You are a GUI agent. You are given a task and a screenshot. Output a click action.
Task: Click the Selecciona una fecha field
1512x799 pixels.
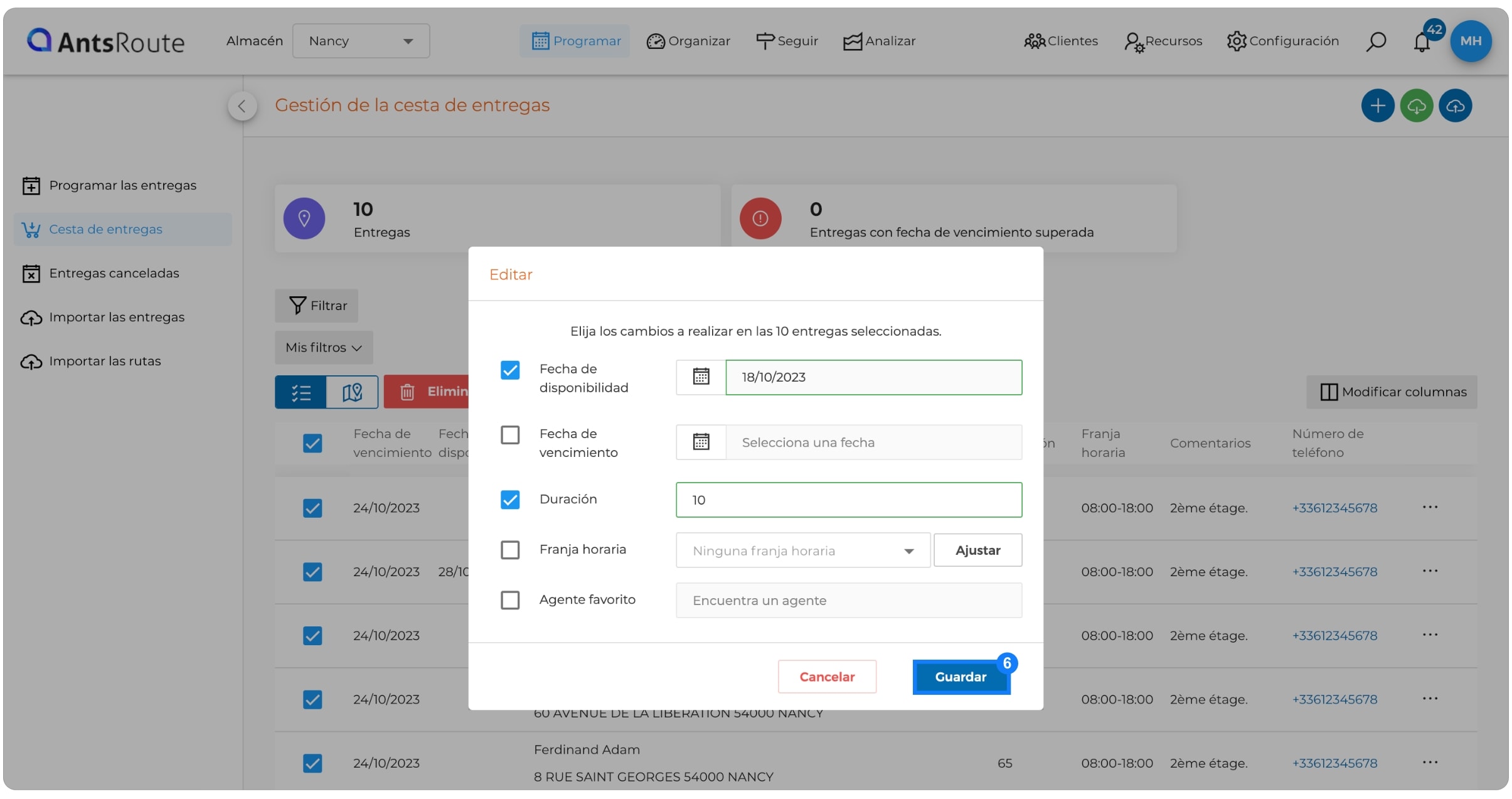pyautogui.click(x=874, y=442)
